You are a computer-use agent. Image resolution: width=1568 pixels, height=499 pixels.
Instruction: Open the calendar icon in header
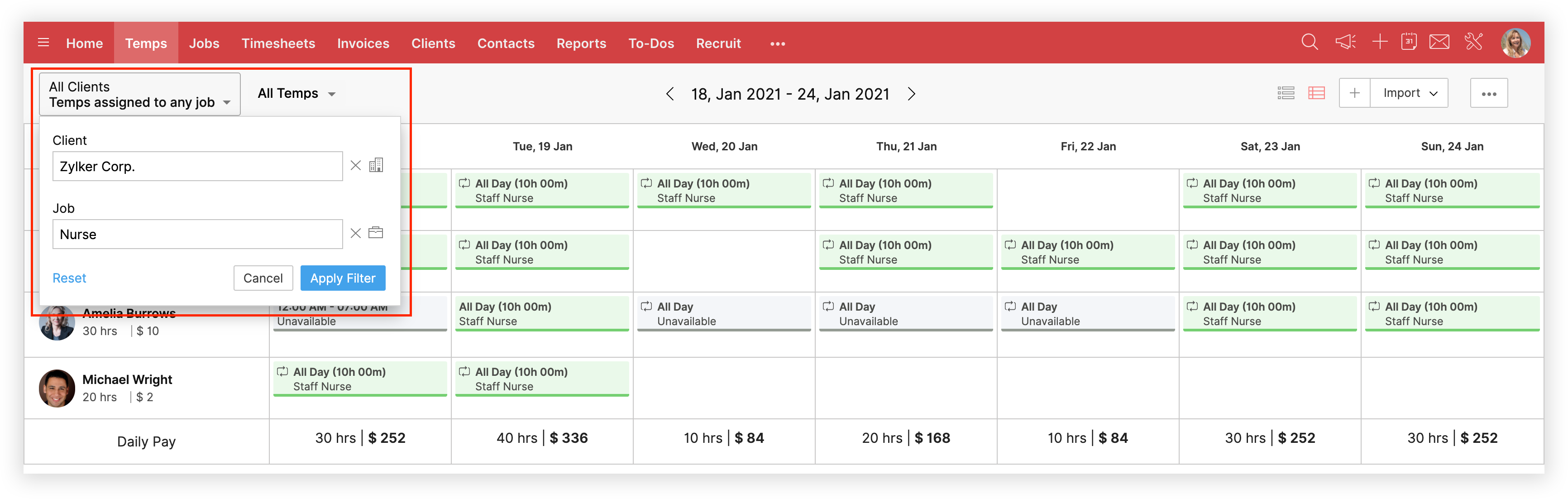[x=1409, y=42]
